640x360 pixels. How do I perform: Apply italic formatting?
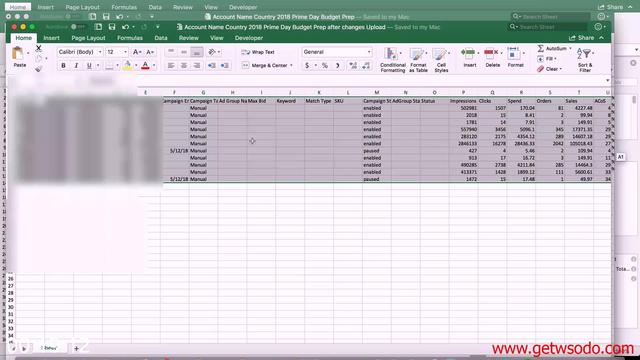pos(76,66)
